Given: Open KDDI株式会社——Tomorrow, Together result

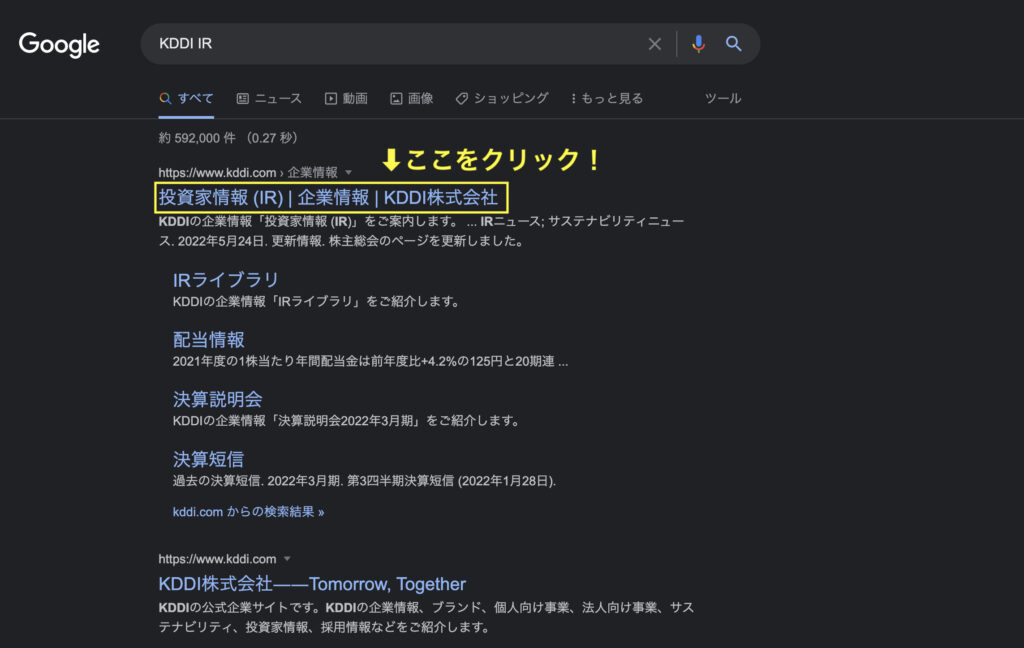Looking at the screenshot, I should click(x=312, y=583).
